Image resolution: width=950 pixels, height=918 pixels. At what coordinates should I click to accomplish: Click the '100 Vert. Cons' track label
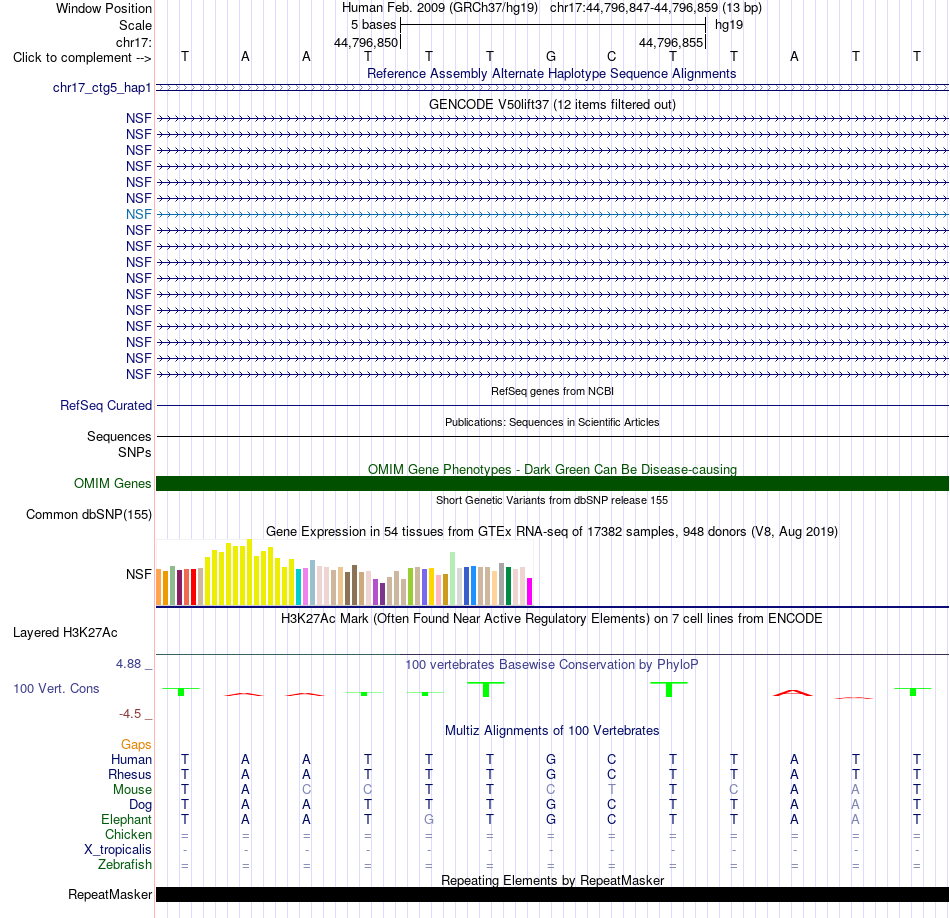tap(56, 688)
